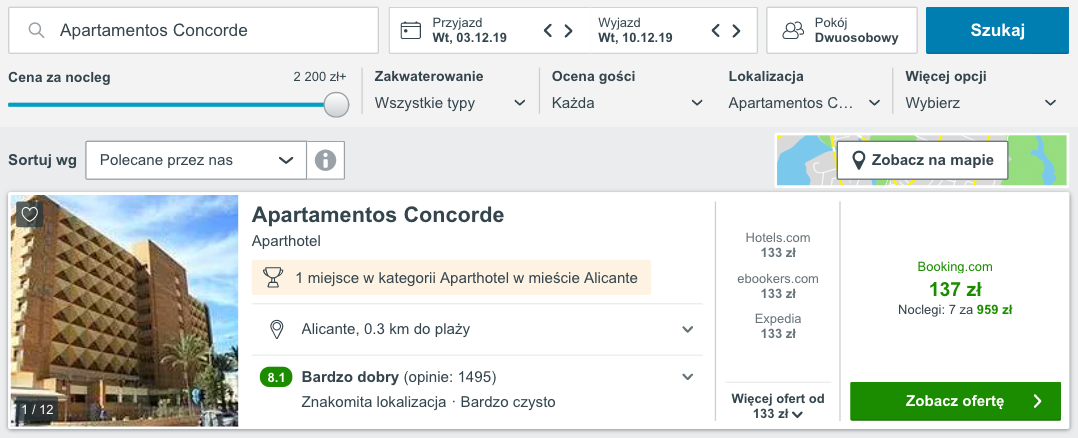Click the 8.1 rating badge

[x=276, y=377]
